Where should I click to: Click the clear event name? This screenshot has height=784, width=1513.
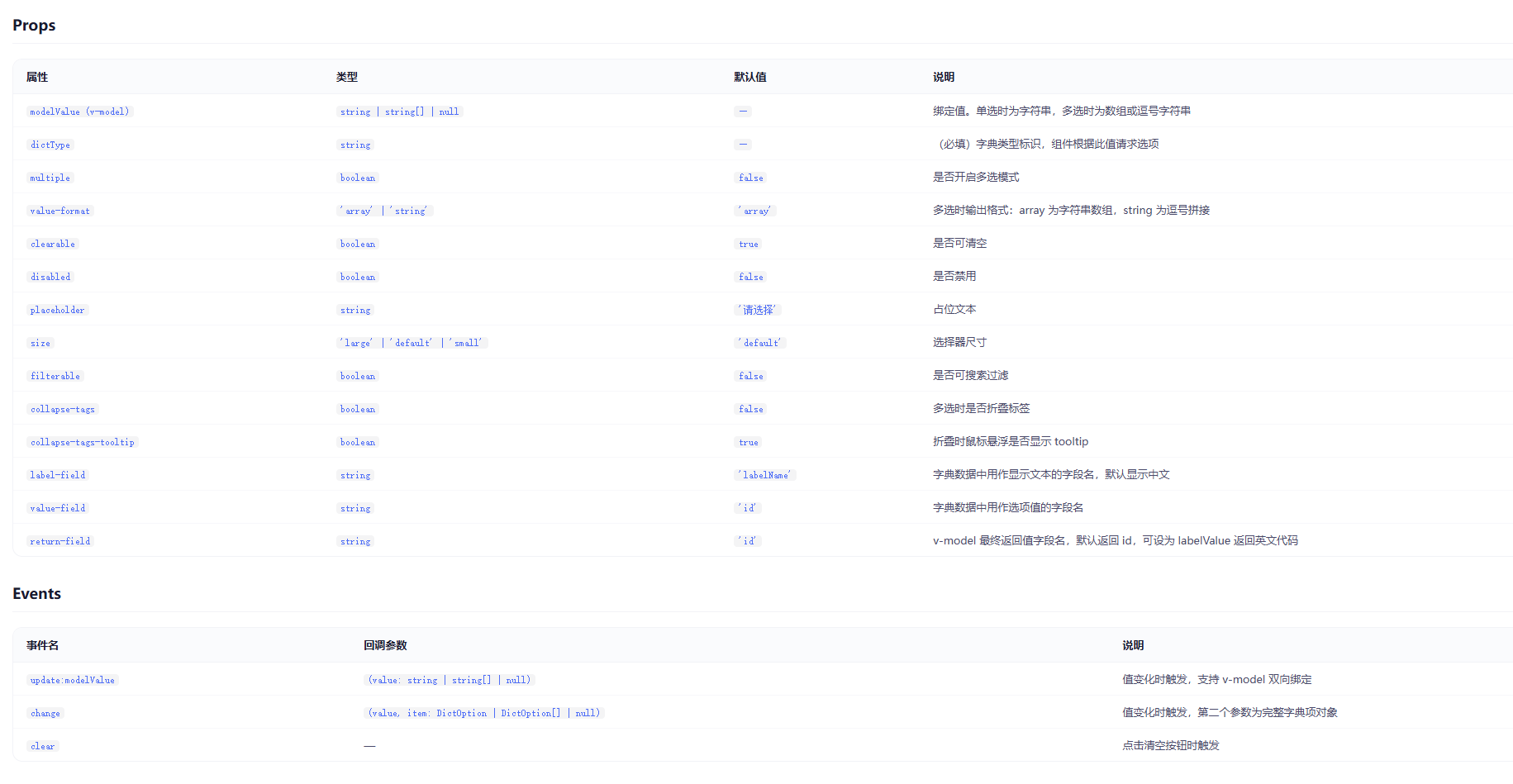click(x=42, y=746)
